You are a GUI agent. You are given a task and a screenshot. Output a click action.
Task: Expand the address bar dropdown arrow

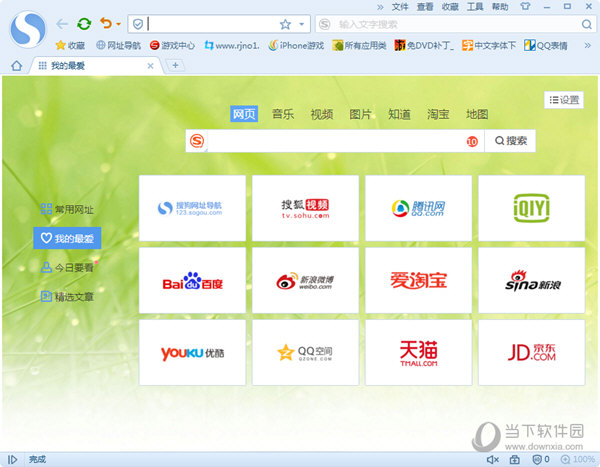click(x=301, y=24)
